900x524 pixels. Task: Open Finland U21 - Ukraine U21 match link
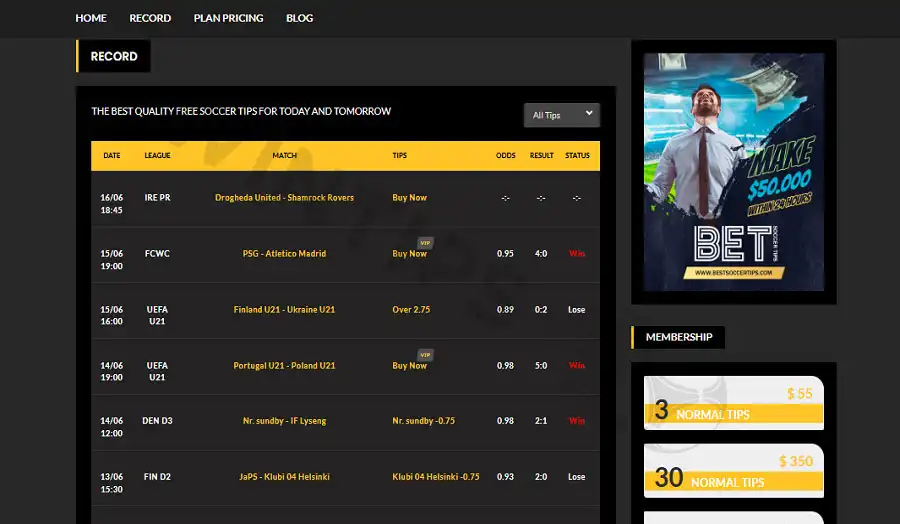point(284,309)
